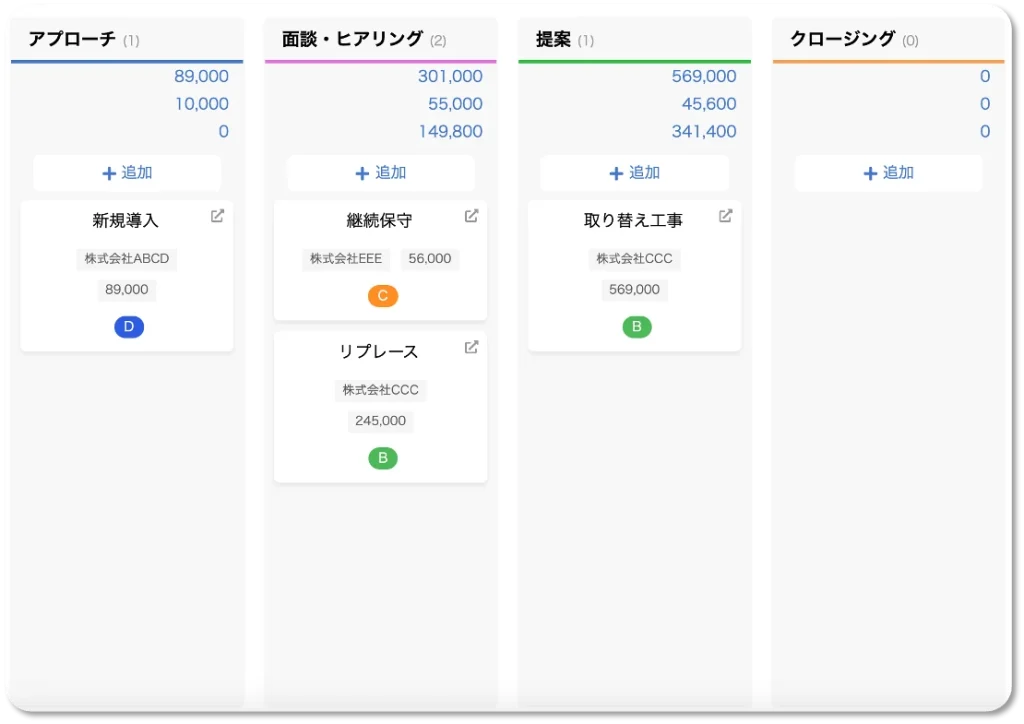
Task: Click the 341,400 figure under 提案
Action: pyautogui.click(x=706, y=131)
